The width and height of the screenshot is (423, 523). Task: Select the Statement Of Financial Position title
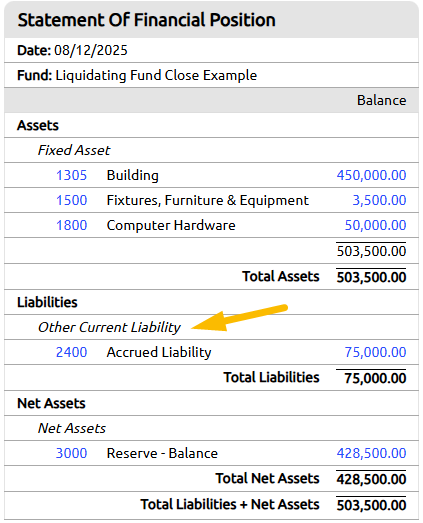[146, 20]
